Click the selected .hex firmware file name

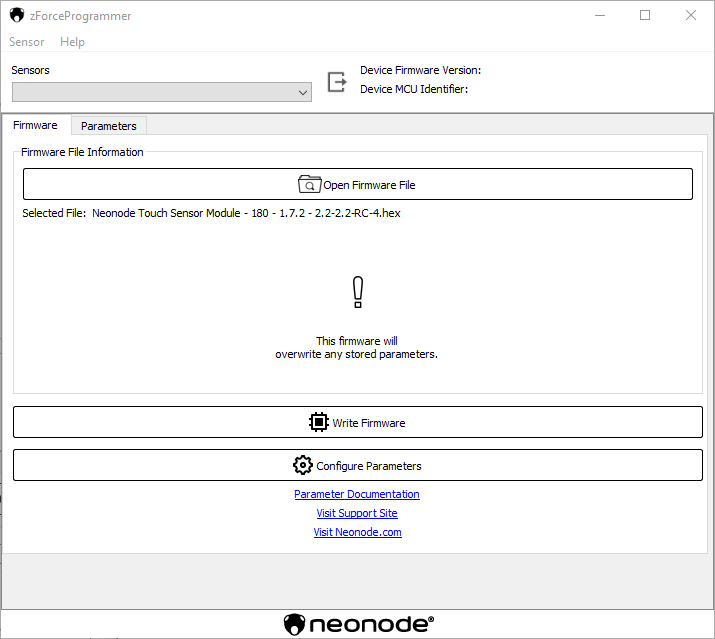point(246,213)
